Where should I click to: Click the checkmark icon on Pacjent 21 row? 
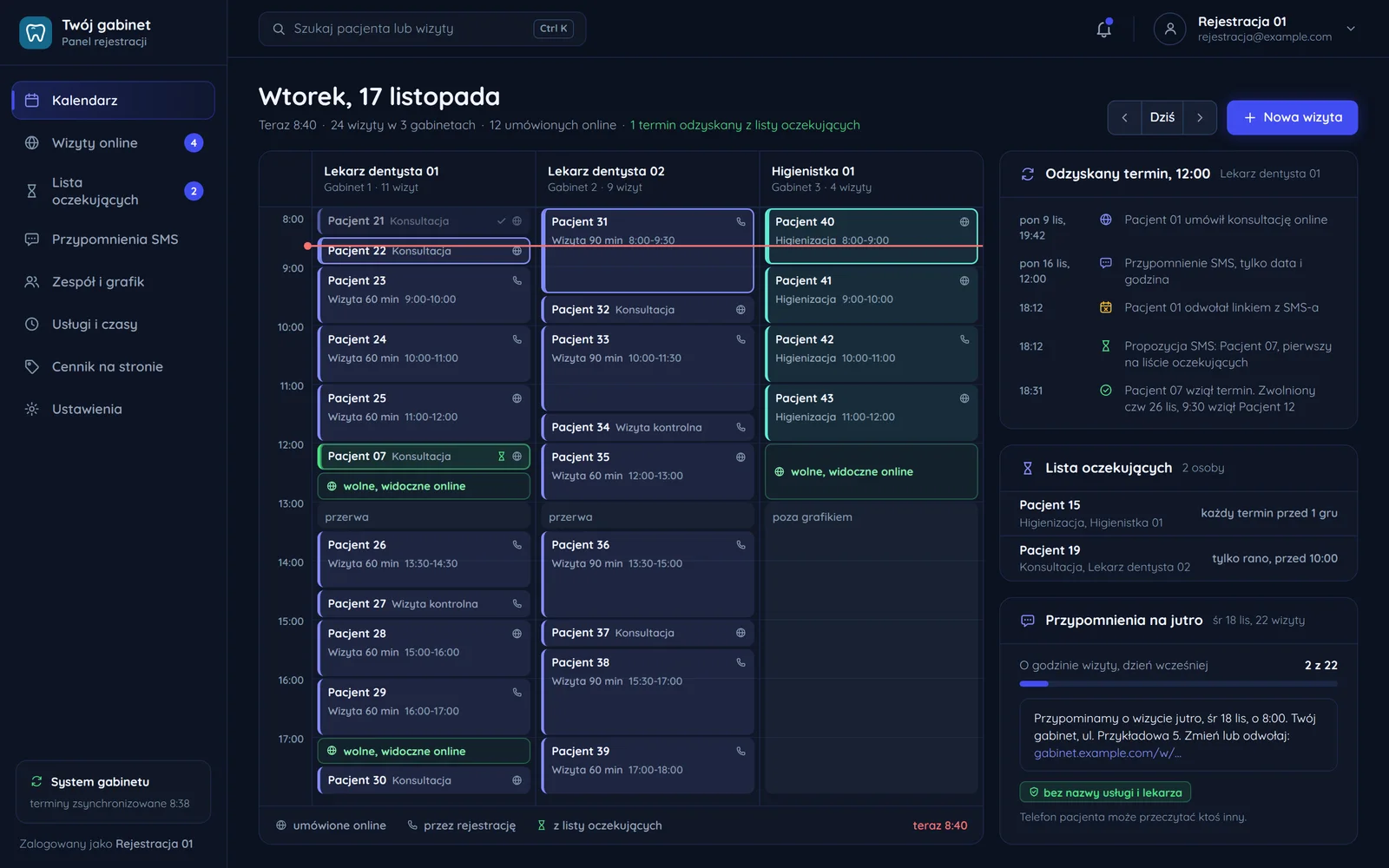pos(501,221)
